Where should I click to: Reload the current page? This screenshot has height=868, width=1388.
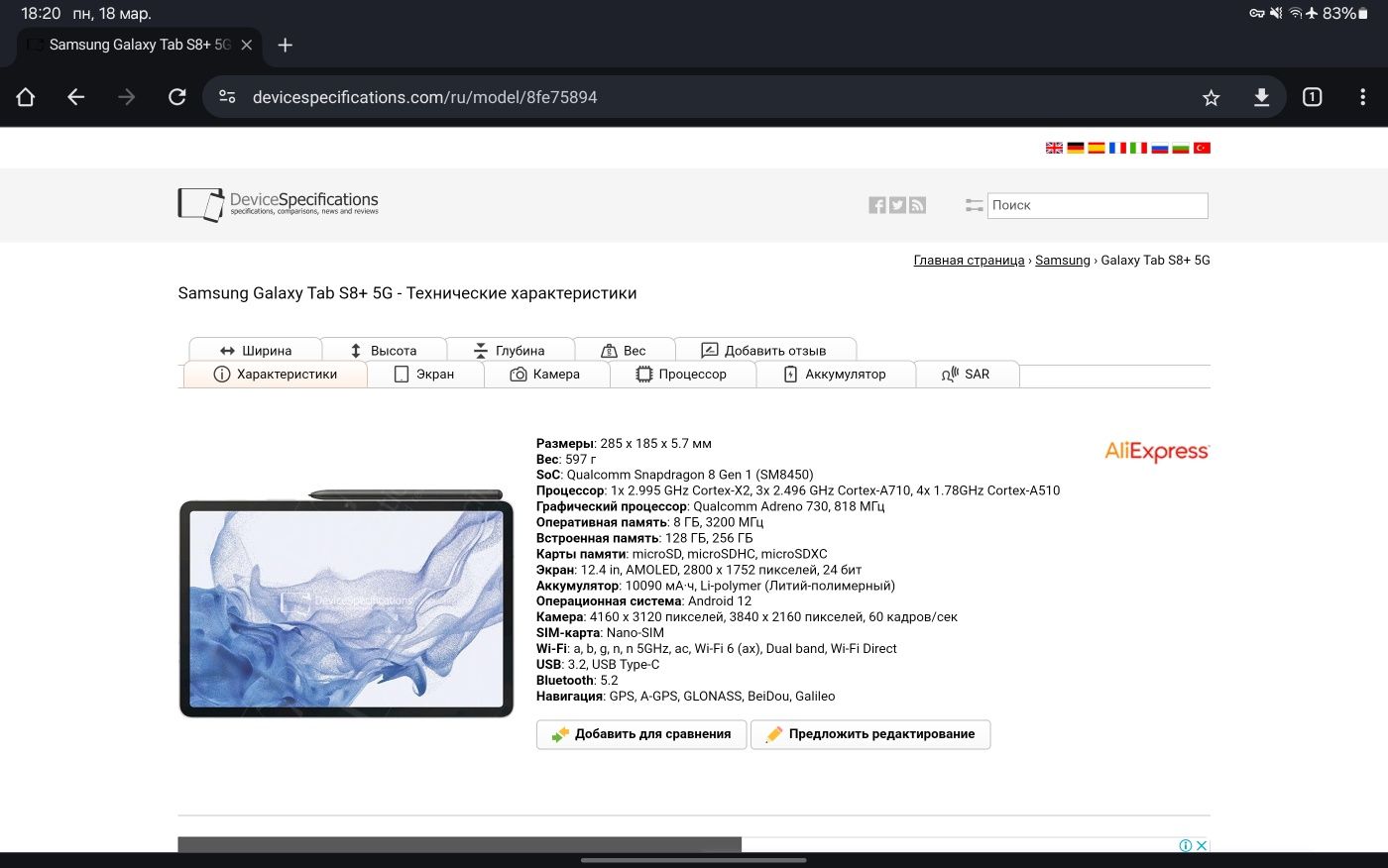tap(177, 97)
